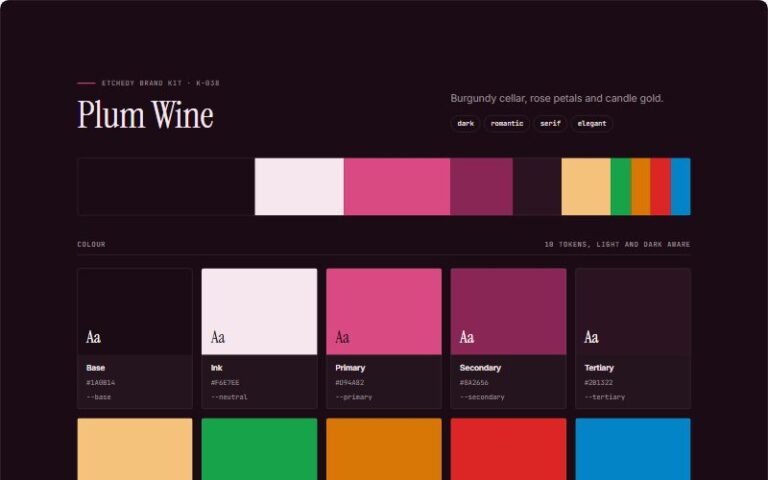Click the "10 TOKENS, LIGHT AND DARK AWARE" text
Image resolution: width=768 pixels, height=480 pixels.
tap(617, 244)
